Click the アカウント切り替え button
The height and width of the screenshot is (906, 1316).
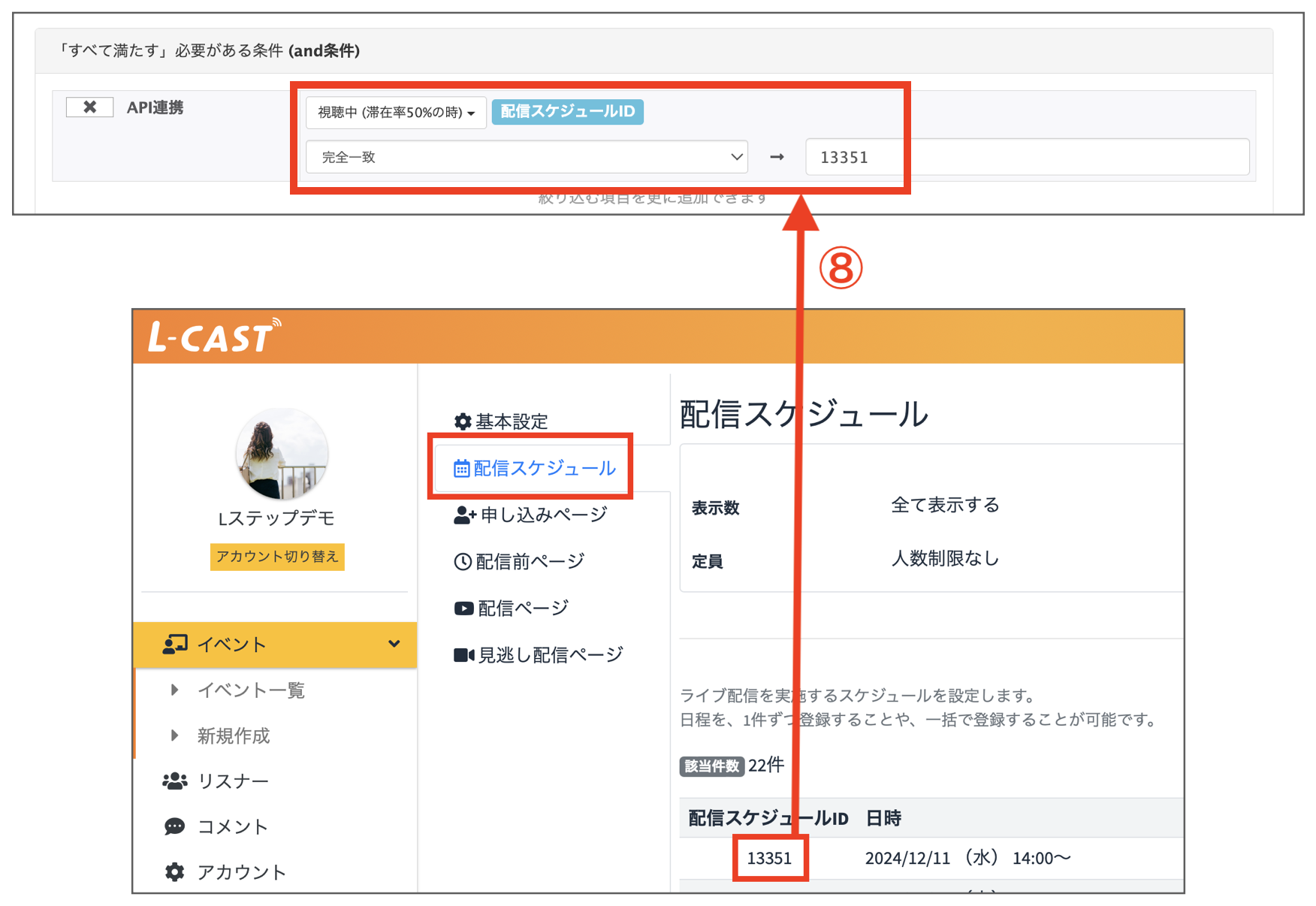[x=277, y=557]
